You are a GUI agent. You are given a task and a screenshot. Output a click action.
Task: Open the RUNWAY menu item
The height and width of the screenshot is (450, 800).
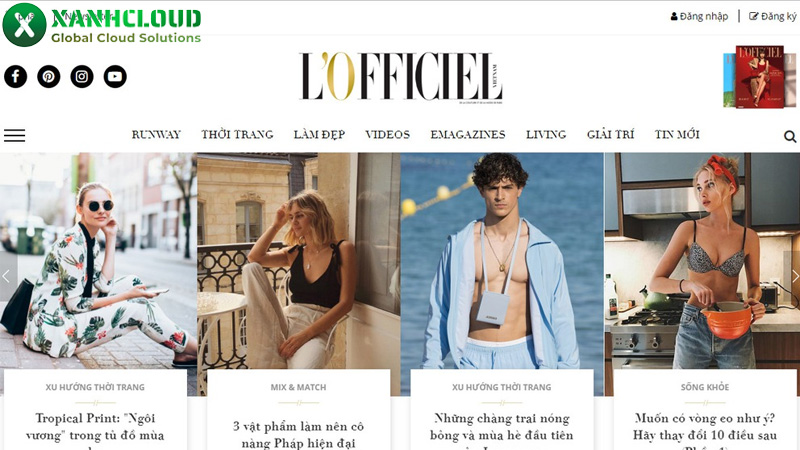point(156,135)
